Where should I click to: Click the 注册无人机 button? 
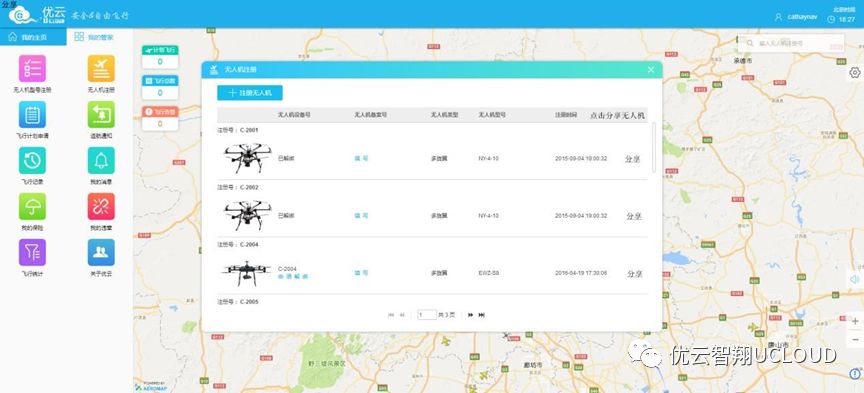pos(250,93)
